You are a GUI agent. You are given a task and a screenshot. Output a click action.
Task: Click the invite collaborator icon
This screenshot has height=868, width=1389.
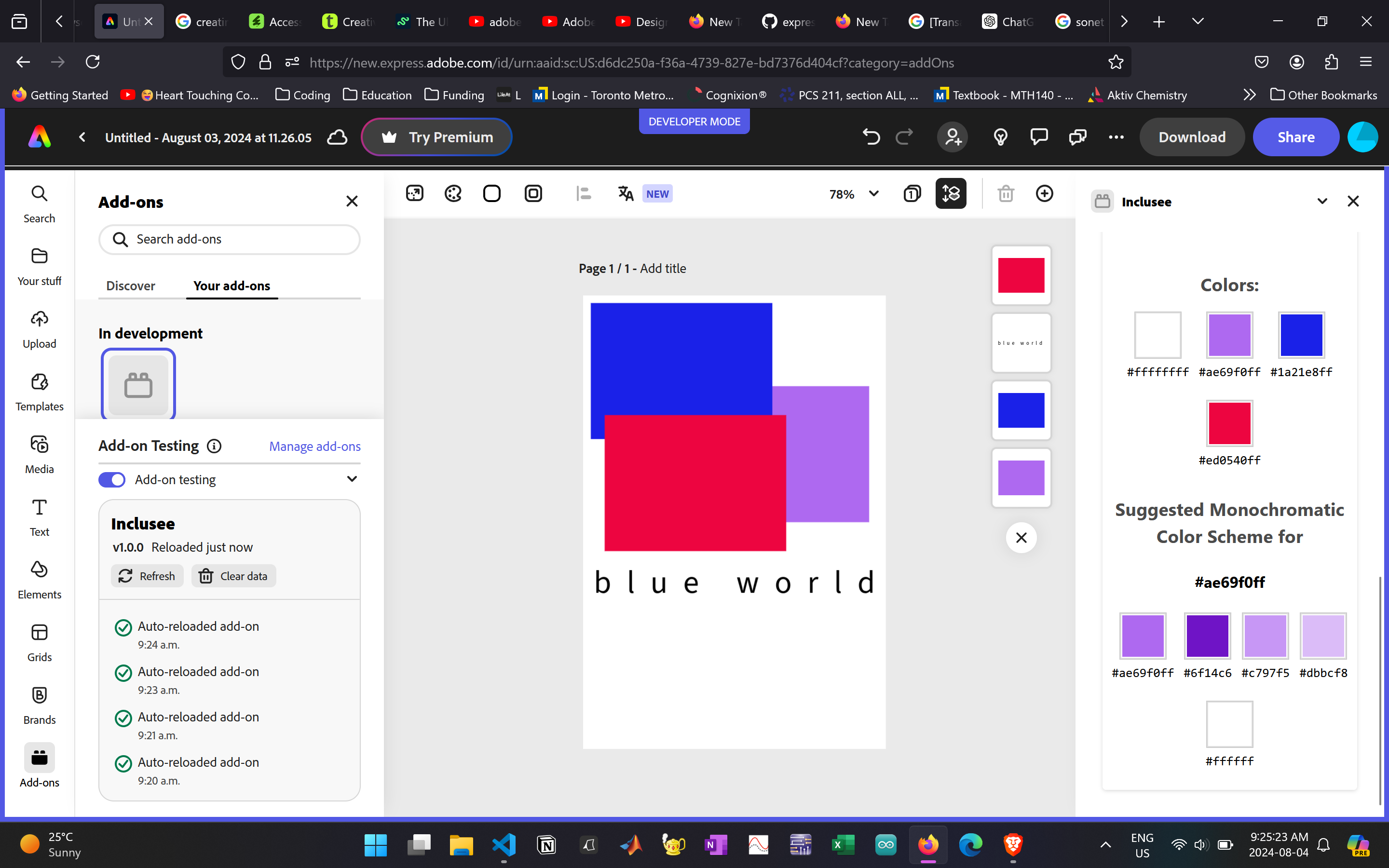click(x=953, y=137)
